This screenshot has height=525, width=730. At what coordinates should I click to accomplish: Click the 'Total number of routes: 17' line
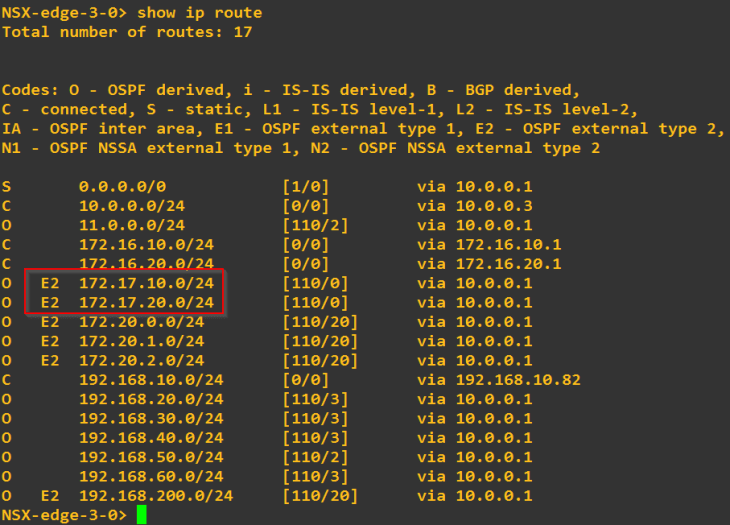[127, 32]
